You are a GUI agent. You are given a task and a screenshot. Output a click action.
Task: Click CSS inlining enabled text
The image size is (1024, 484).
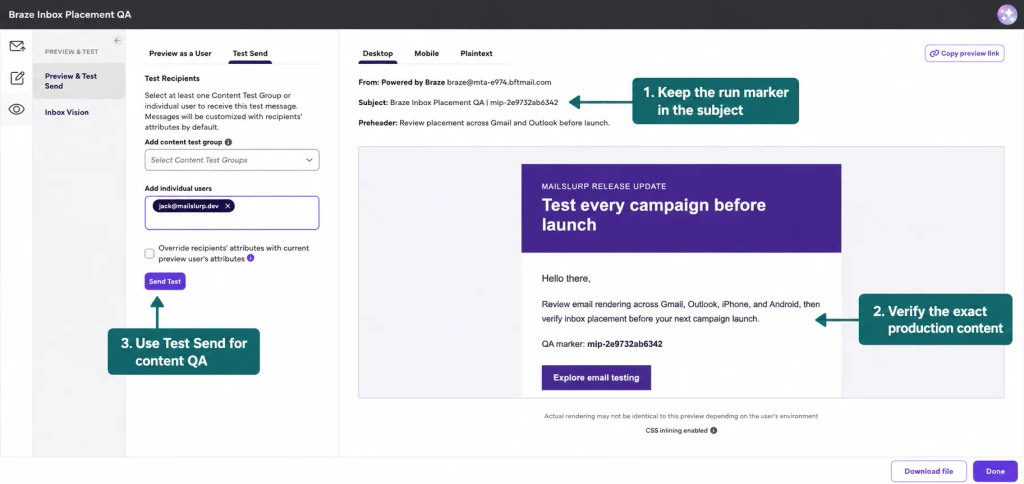pos(677,430)
